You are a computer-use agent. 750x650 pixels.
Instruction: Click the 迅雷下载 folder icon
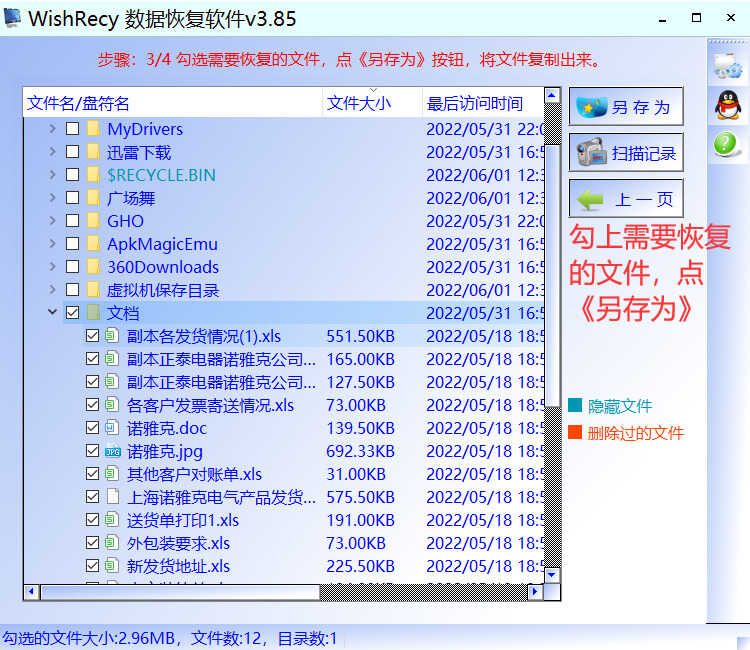[x=93, y=152]
